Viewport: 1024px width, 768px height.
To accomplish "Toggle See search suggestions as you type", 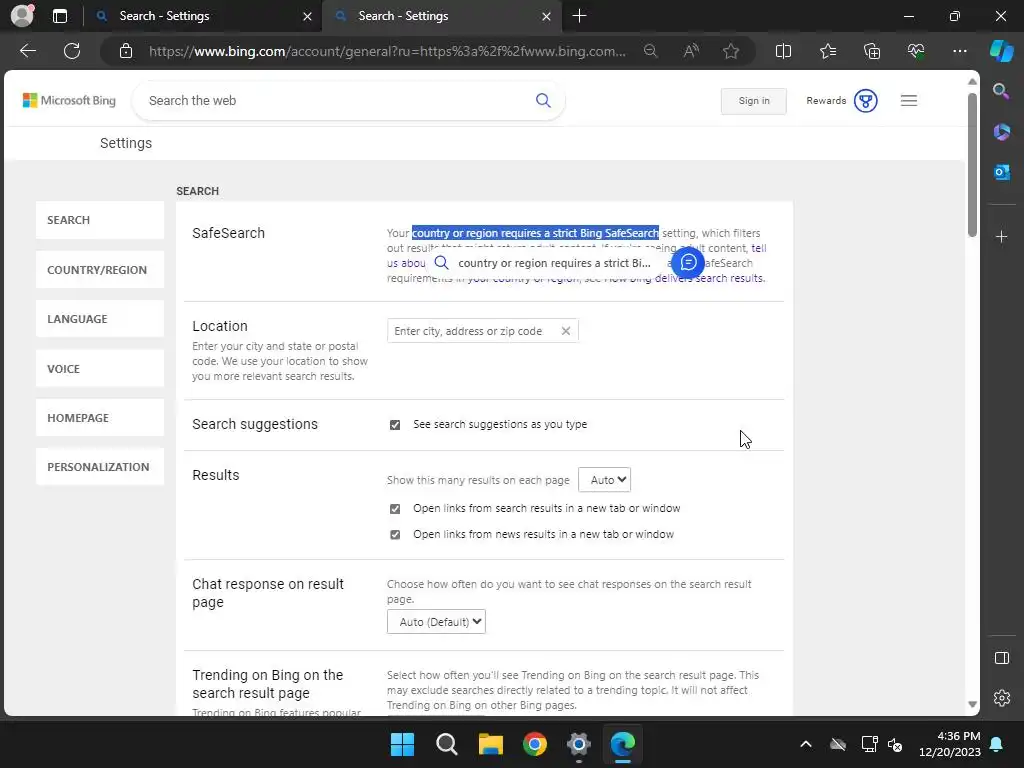I will point(395,425).
